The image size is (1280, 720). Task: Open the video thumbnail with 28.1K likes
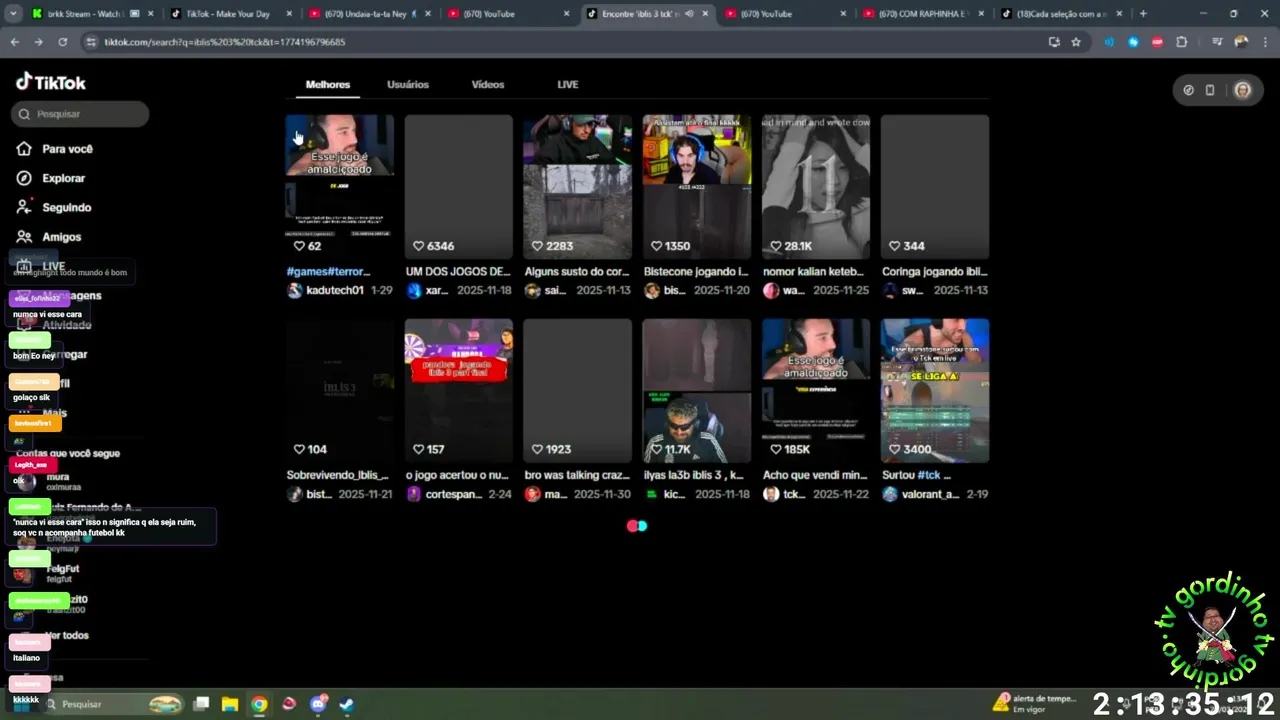[x=816, y=187]
